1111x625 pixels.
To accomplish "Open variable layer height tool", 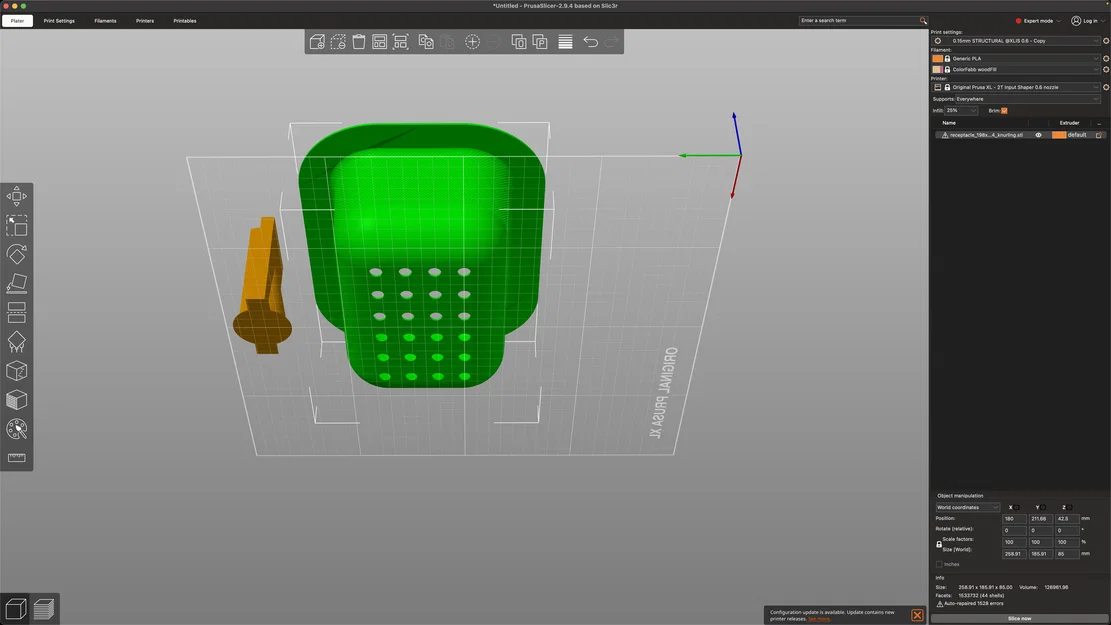I will click(565, 42).
